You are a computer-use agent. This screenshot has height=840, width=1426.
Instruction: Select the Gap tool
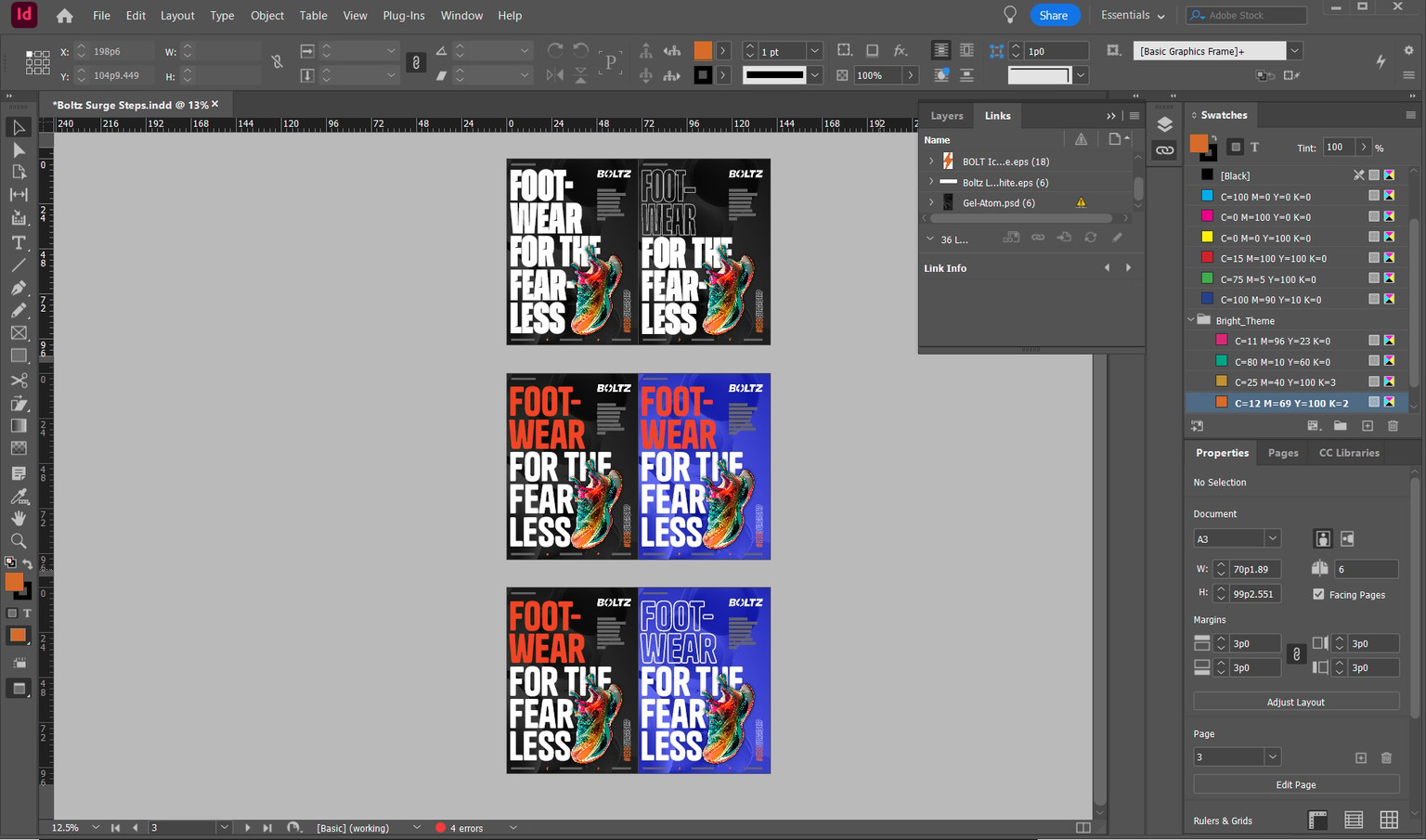(x=19, y=195)
